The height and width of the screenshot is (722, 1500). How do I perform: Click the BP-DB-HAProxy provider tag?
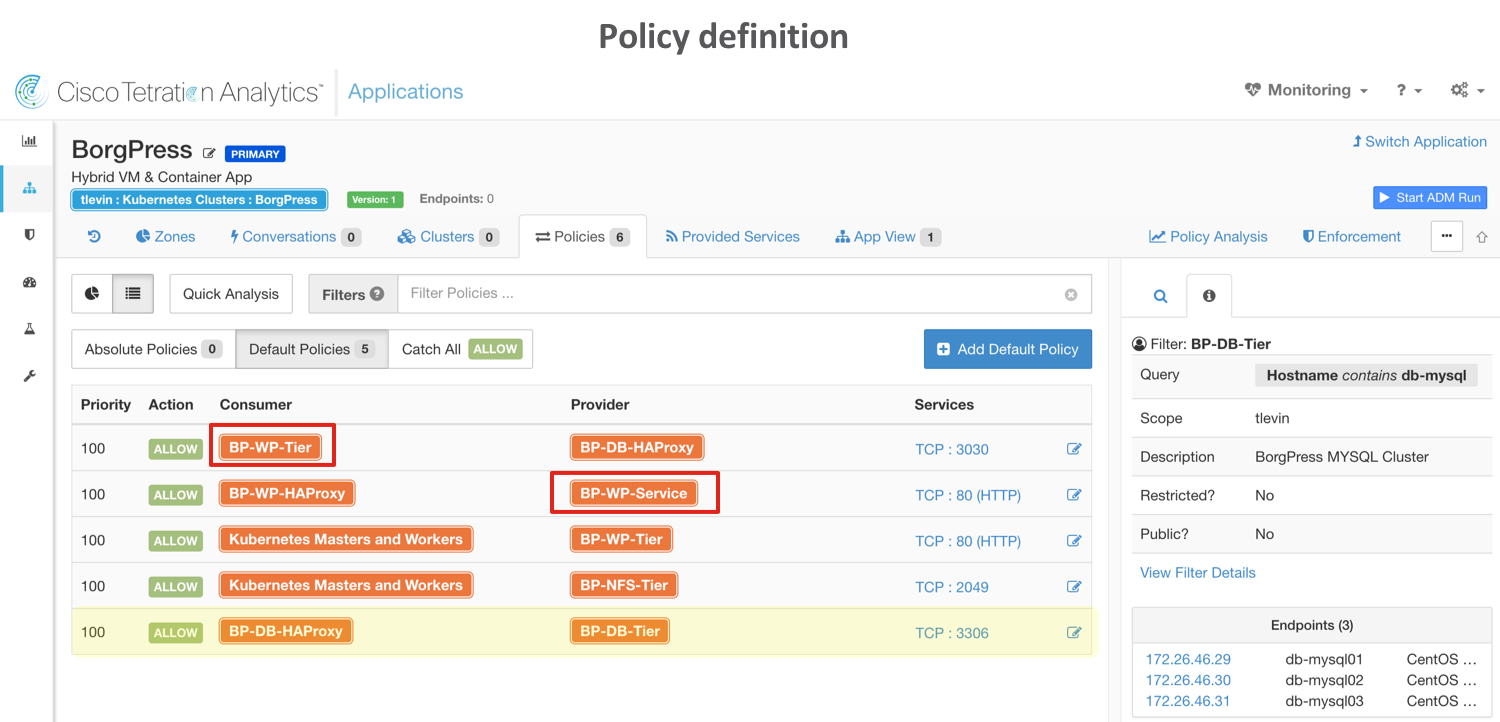click(637, 447)
